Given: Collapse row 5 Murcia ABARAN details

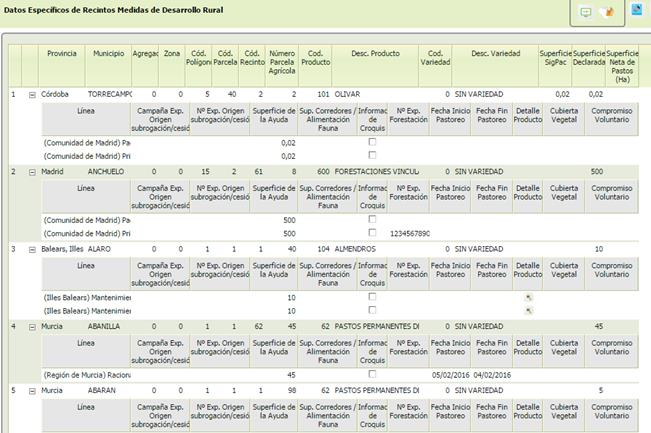Looking at the screenshot, I should [31, 390].
